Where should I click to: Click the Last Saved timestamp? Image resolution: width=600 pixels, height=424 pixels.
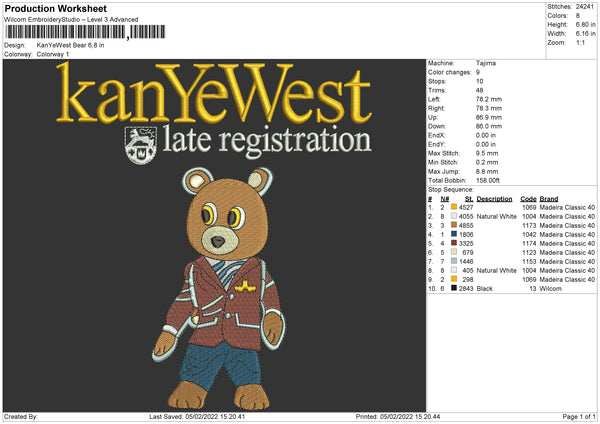pos(197,417)
